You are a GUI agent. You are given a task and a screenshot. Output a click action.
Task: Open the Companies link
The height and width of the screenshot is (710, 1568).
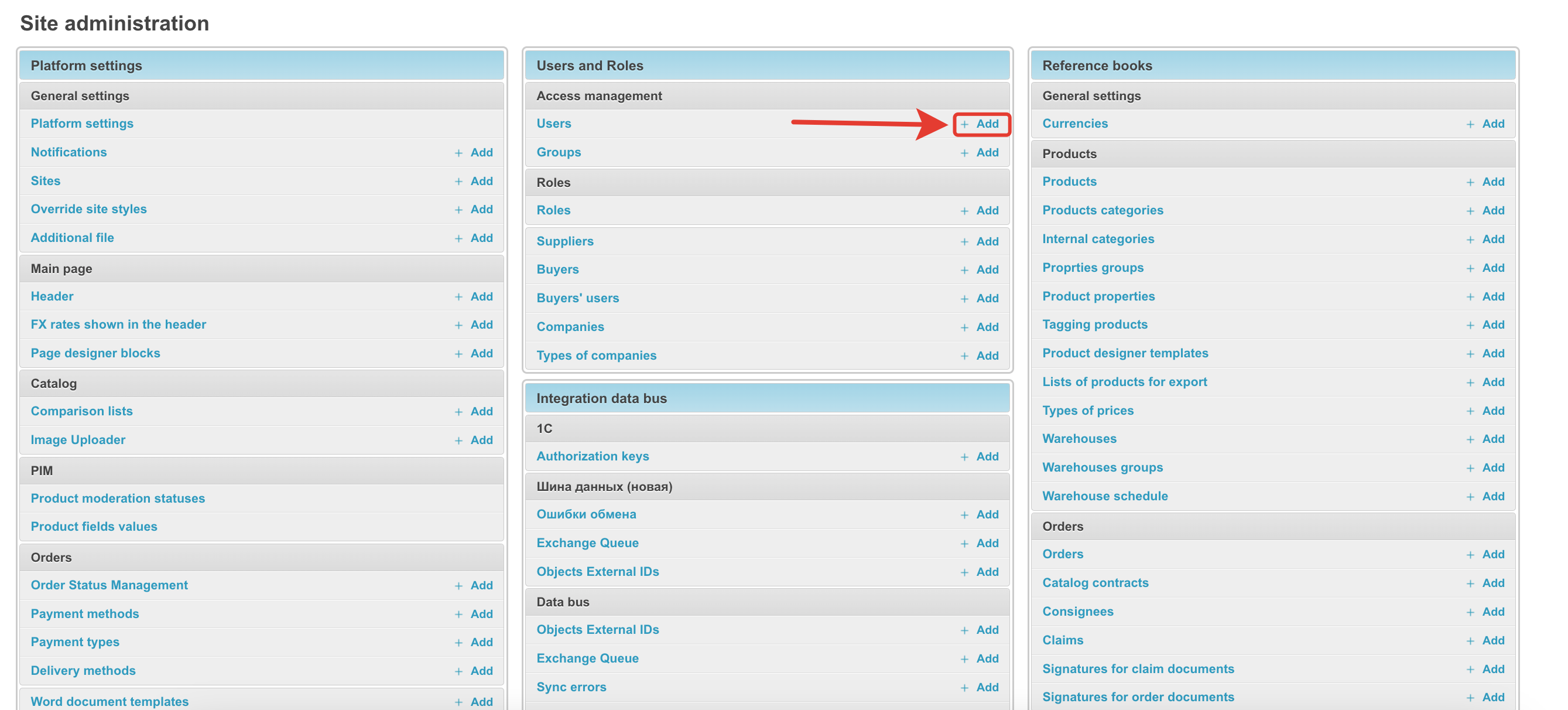[570, 327]
